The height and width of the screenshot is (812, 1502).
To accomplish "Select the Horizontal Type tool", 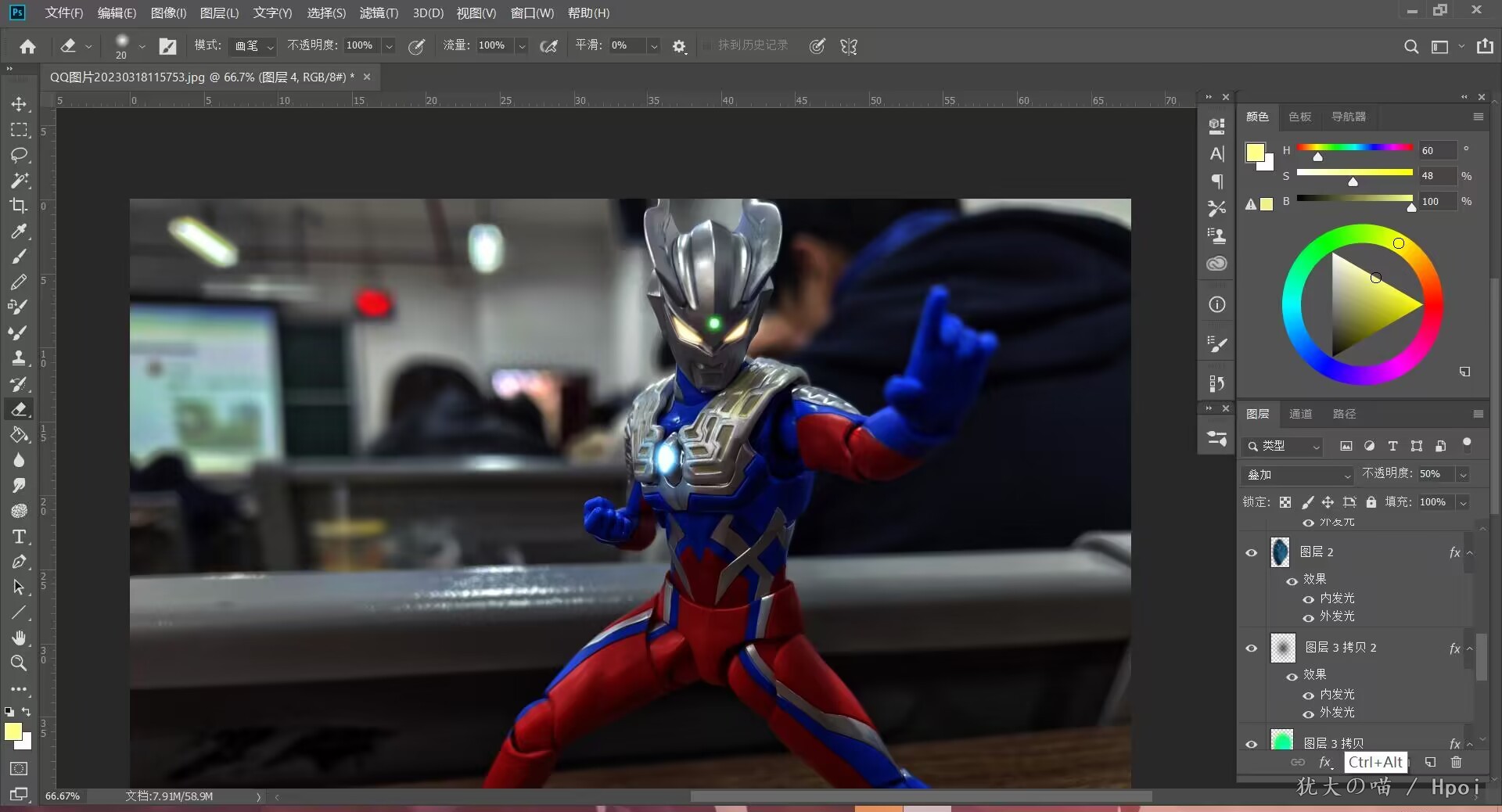I will (x=19, y=537).
